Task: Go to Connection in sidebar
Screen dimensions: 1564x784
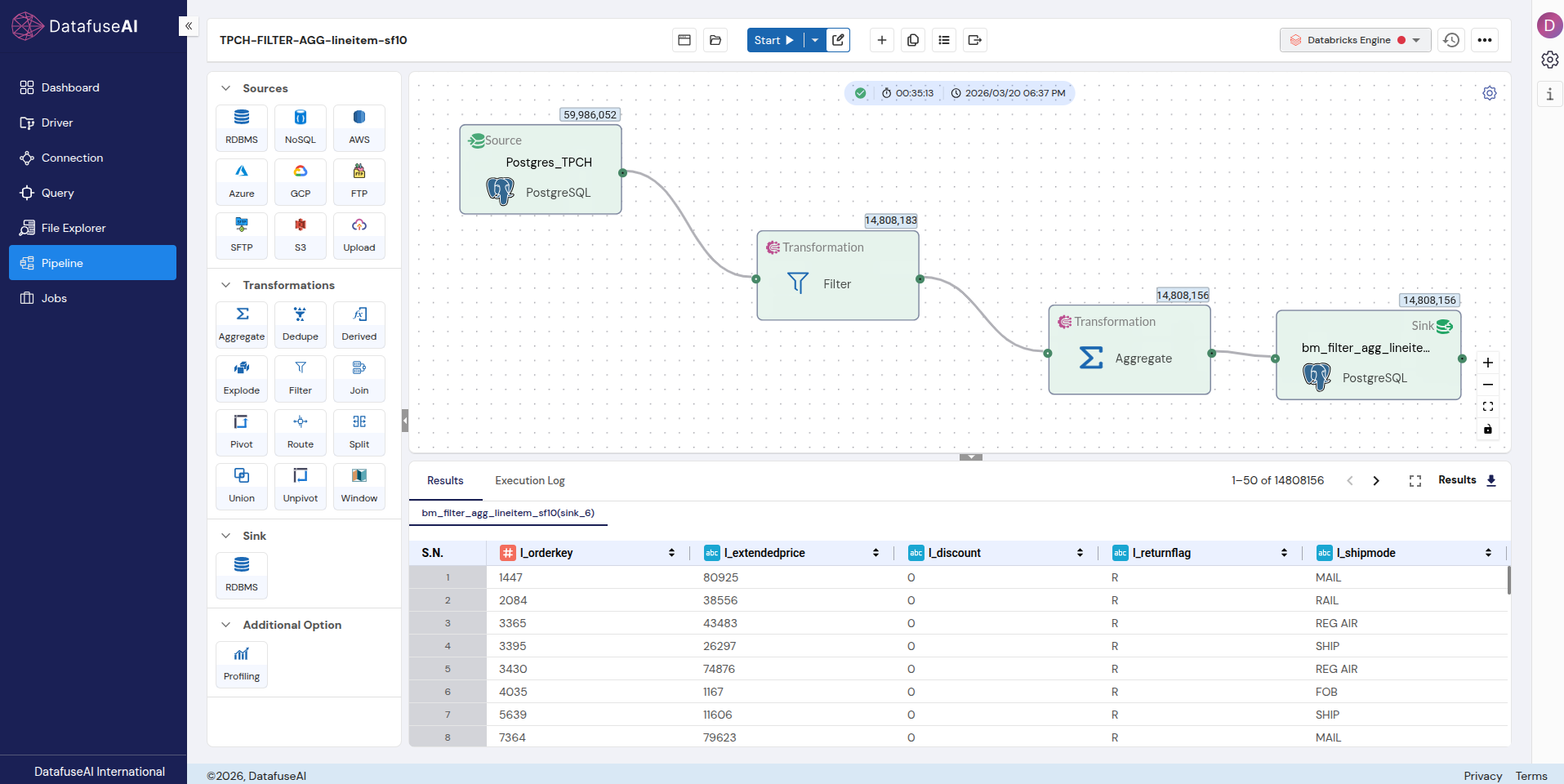Action: (92, 158)
